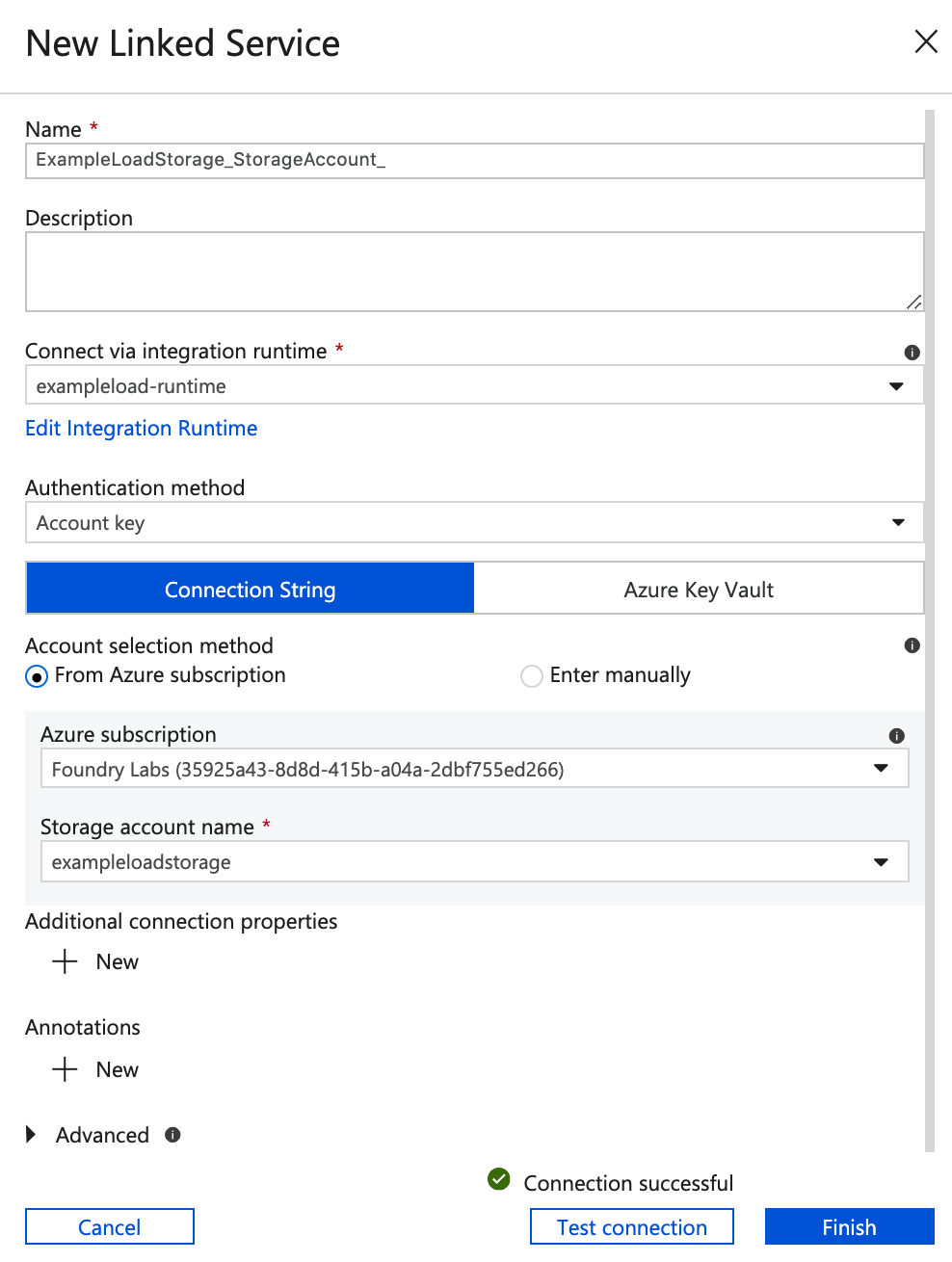Select From Azure subscription radio button
This screenshot has height=1262, width=952.
(x=37, y=676)
